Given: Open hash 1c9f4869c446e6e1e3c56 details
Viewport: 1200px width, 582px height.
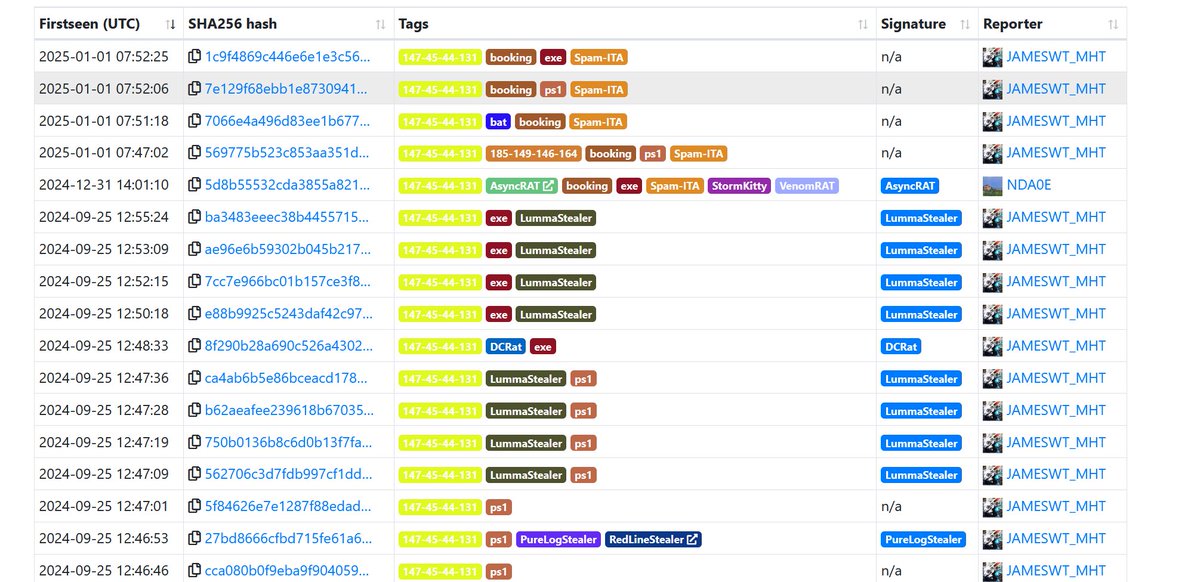Looking at the screenshot, I should (287, 57).
